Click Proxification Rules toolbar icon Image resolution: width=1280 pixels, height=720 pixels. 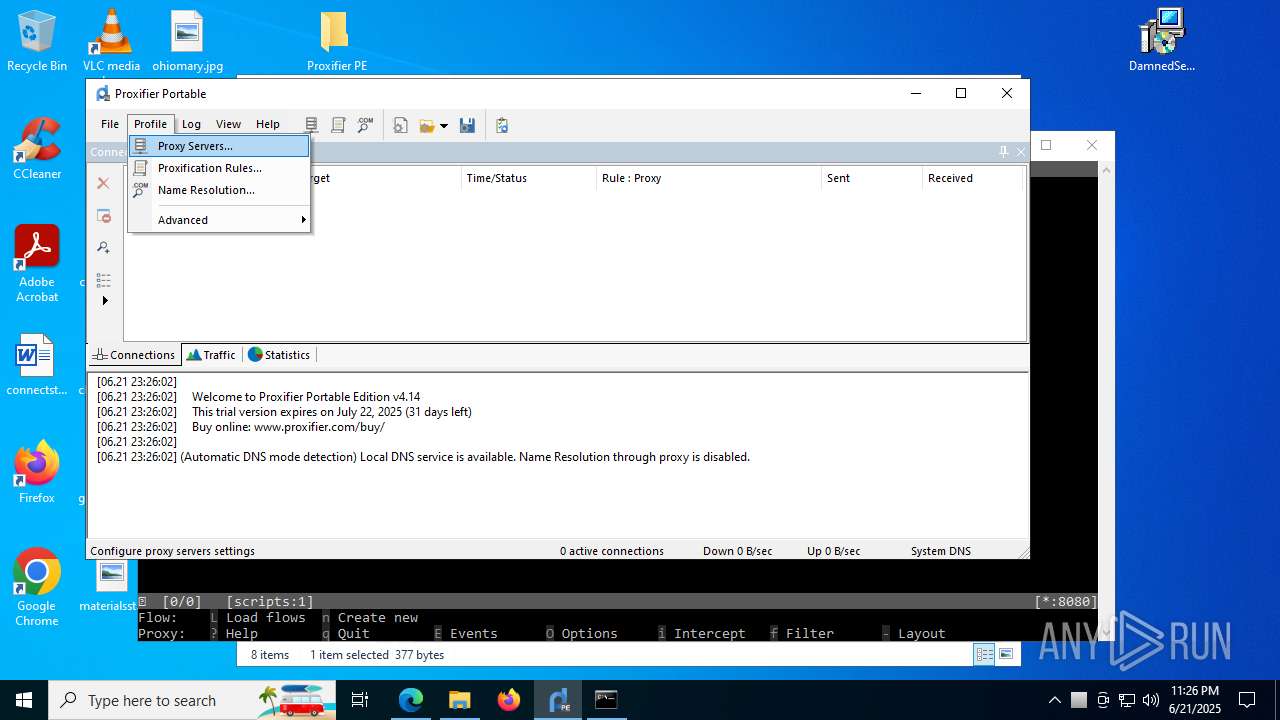pos(338,125)
